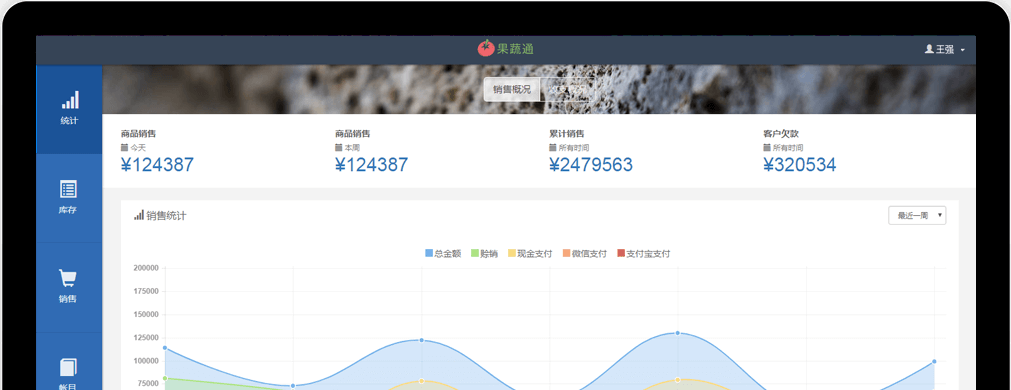Click the highest blue data point on chart

tap(677, 333)
